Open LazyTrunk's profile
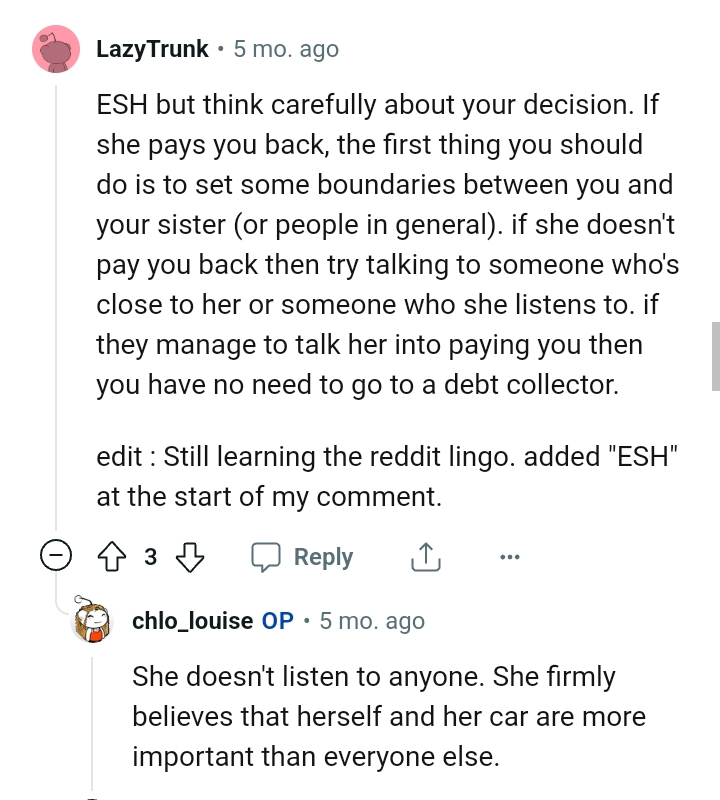 (151, 48)
